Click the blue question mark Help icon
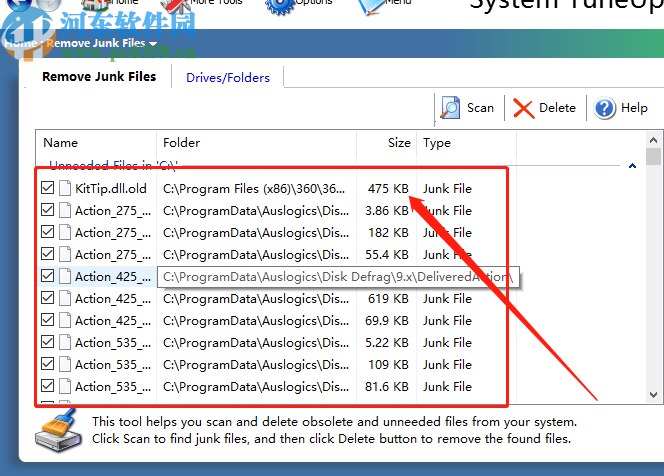This screenshot has width=664, height=476. pyautogui.click(x=604, y=108)
